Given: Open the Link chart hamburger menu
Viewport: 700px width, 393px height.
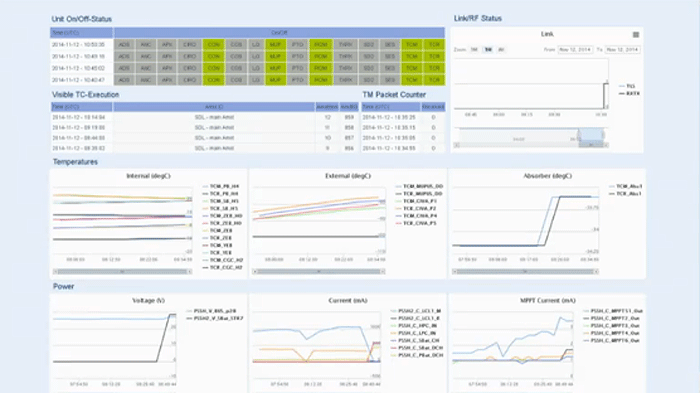Looking at the screenshot, I should tap(636, 34).
